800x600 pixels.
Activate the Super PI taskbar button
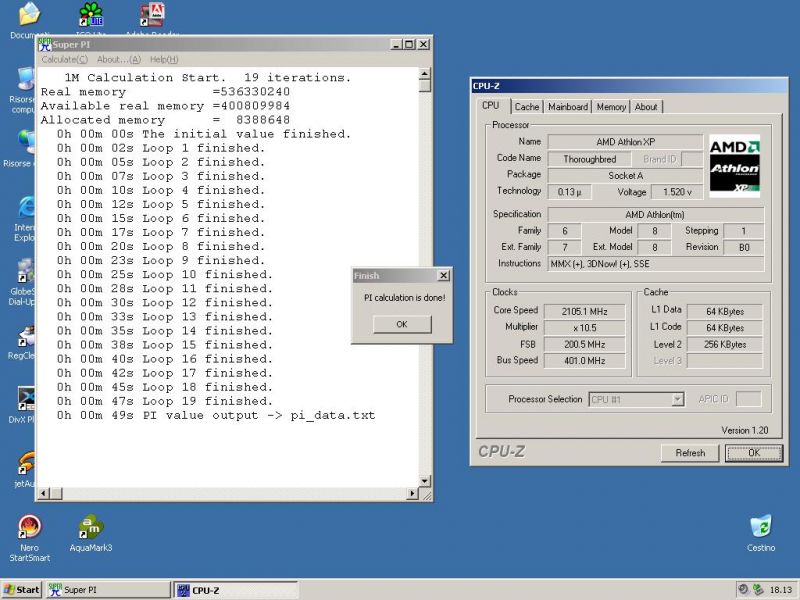108,590
